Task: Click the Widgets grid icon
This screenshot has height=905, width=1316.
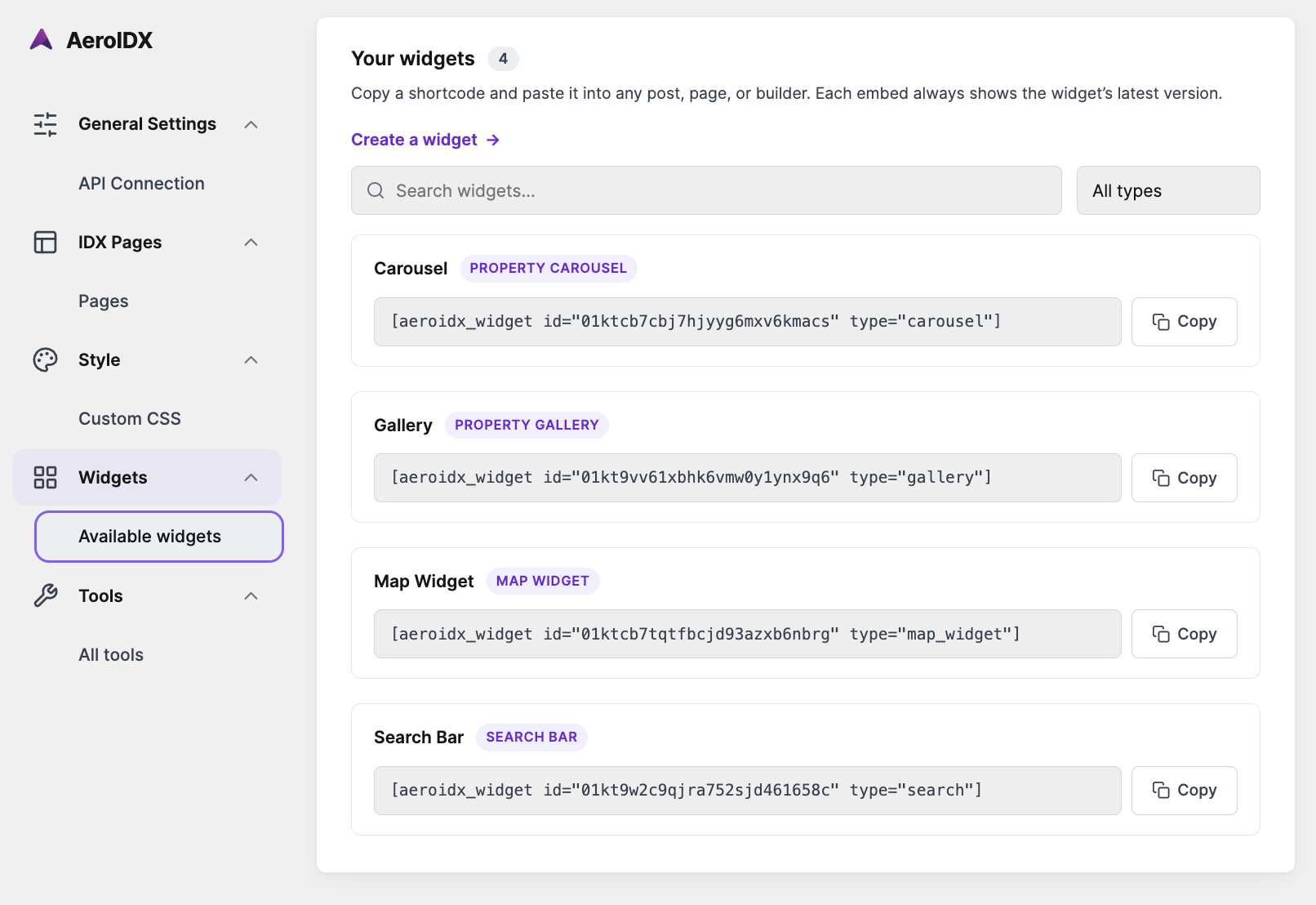Action: [x=46, y=477]
